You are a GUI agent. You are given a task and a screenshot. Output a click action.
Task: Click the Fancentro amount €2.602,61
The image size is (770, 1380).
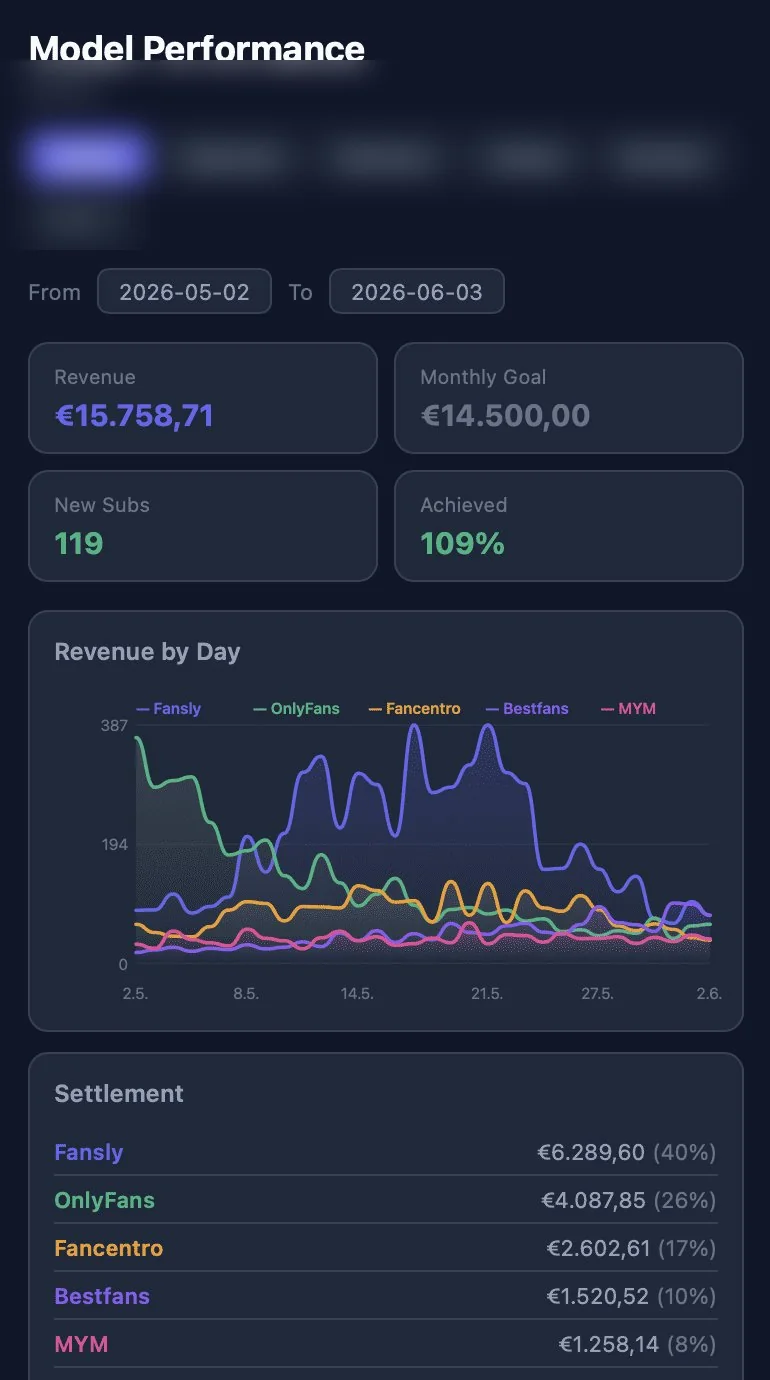pos(599,1248)
